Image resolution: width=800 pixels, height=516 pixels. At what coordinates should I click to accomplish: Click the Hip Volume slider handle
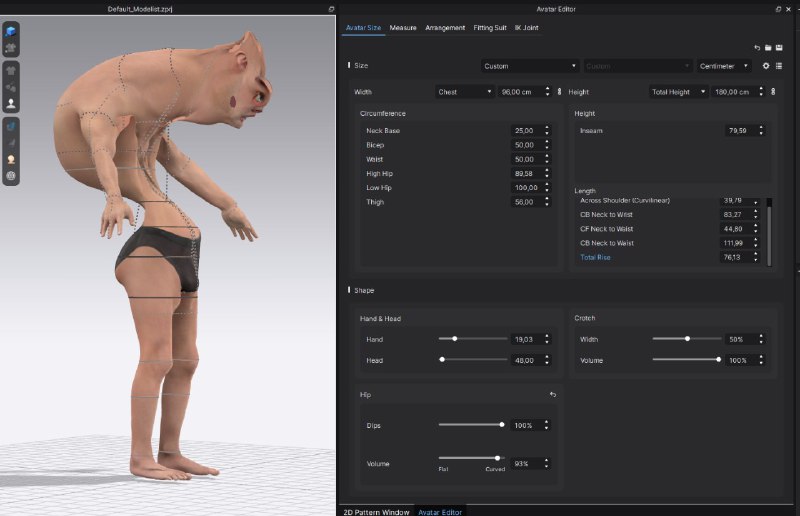click(497, 458)
